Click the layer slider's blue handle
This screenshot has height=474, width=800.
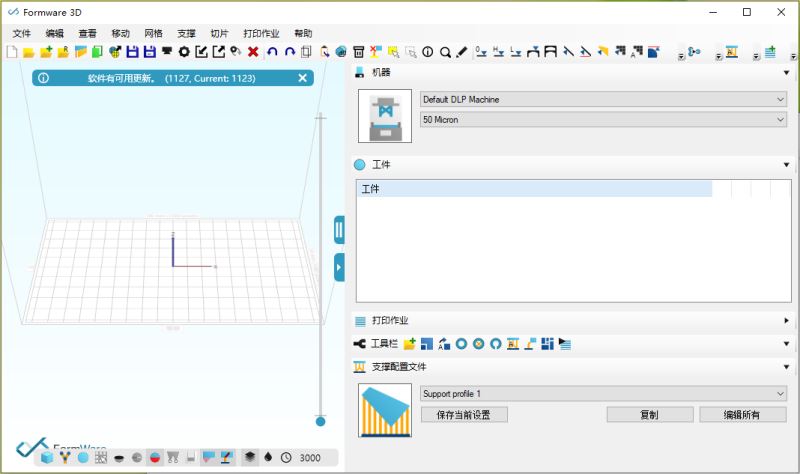[x=320, y=421]
